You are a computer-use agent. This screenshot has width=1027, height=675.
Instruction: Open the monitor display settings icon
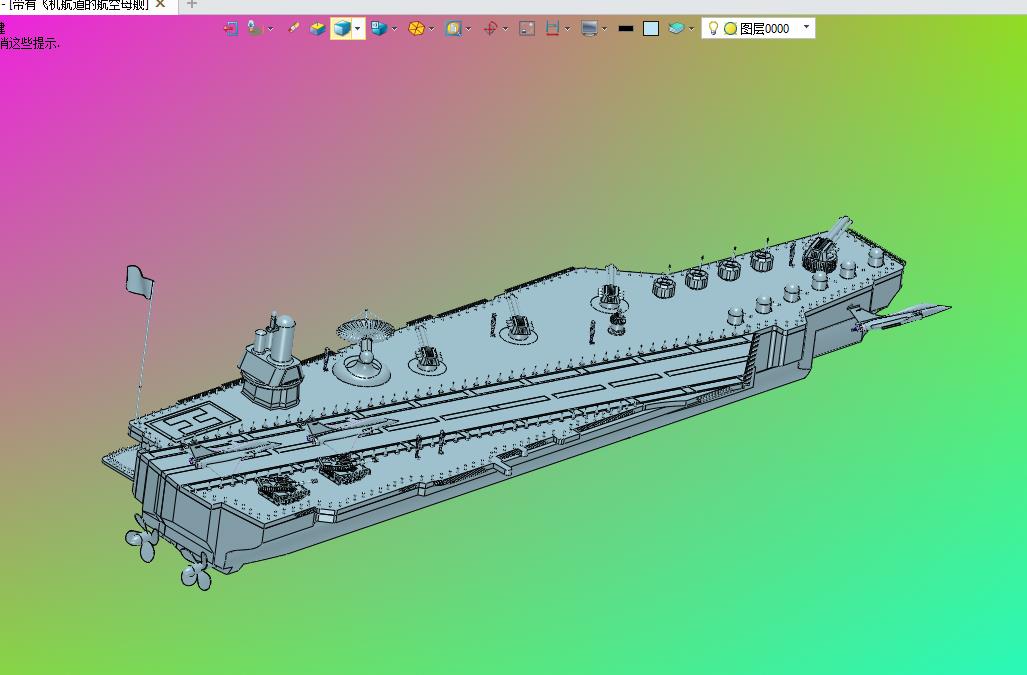pyautogui.click(x=589, y=29)
